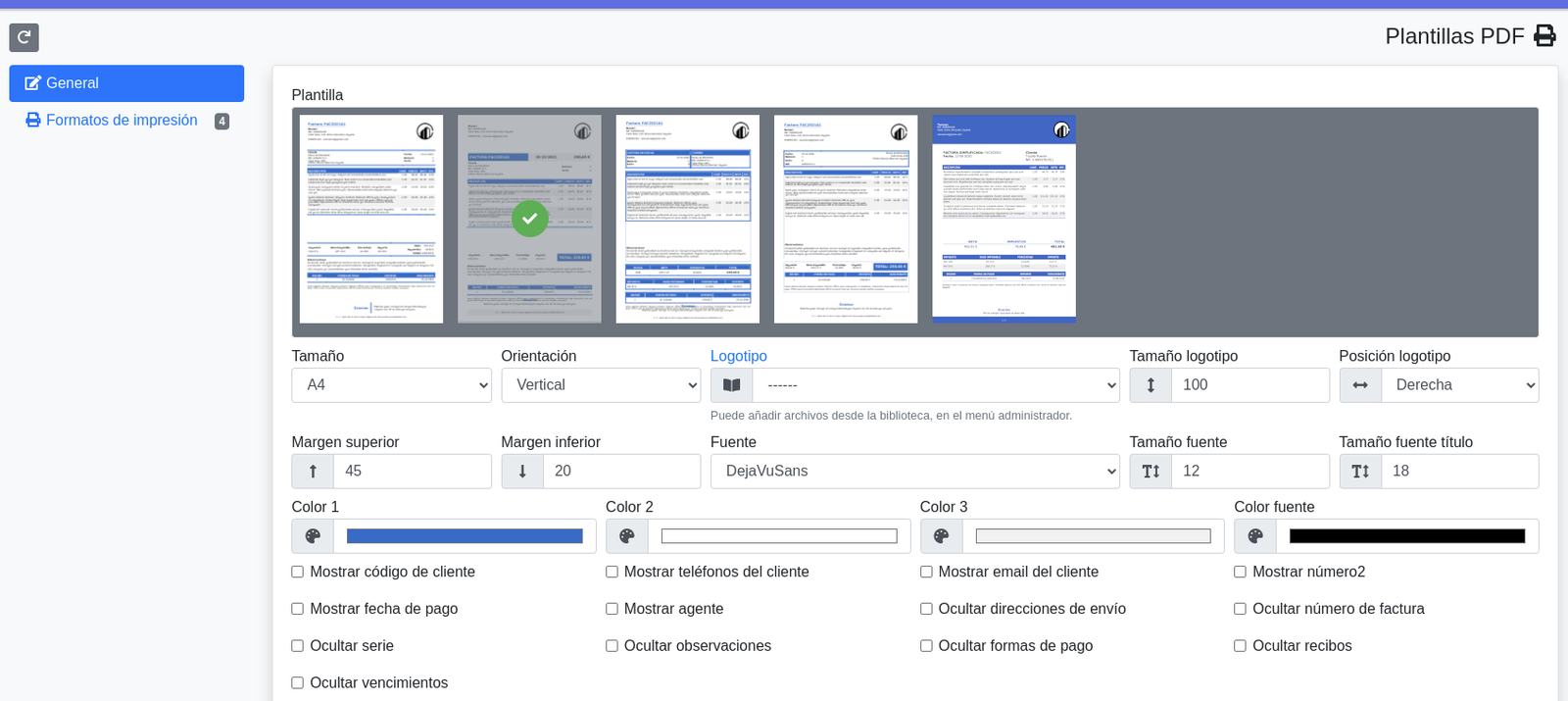Viewport: 1568px width, 701px height.
Task: Toggle Ocultar formas de pago
Action: tap(926, 646)
